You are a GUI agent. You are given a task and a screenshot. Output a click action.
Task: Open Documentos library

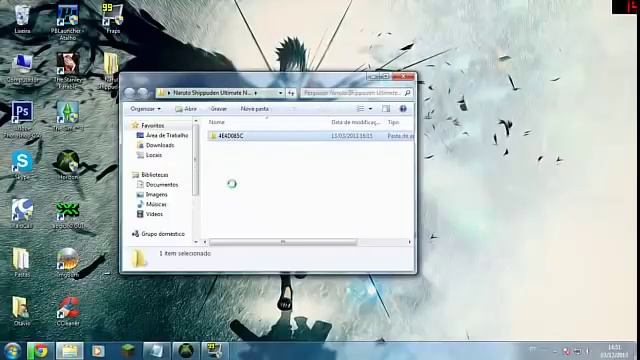pos(162,184)
